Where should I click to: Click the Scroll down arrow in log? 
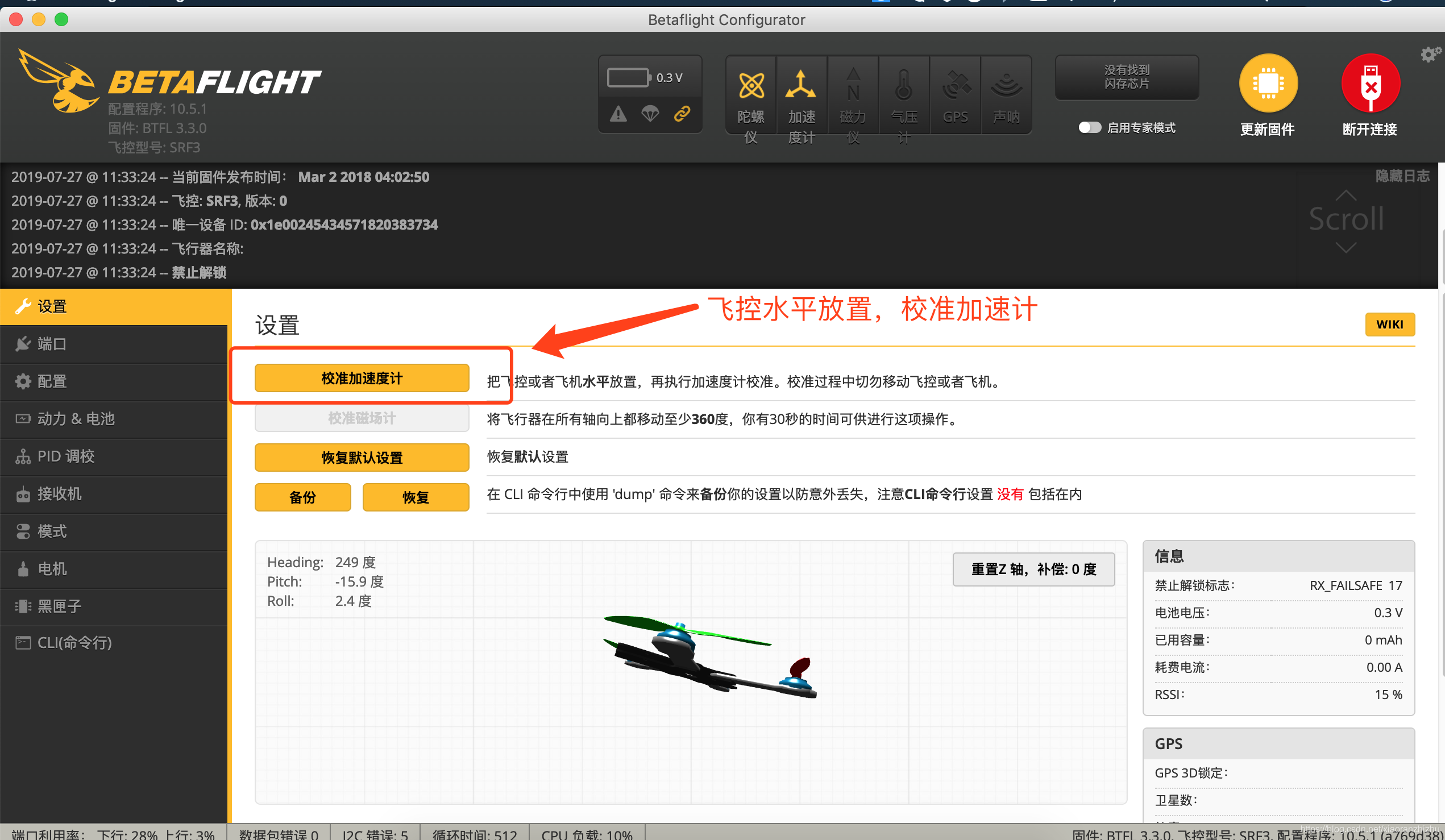[x=1346, y=248]
